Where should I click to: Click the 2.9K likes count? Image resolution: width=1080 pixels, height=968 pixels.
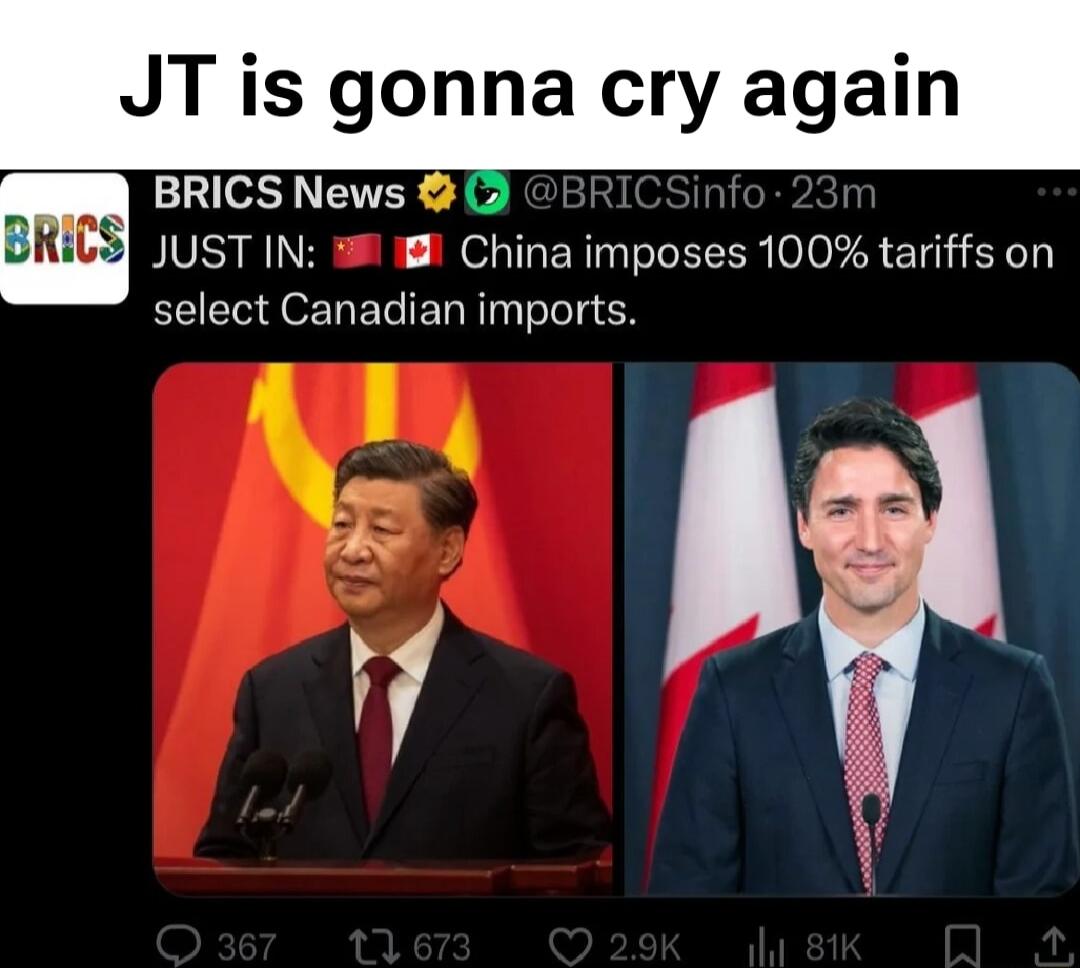click(645, 947)
